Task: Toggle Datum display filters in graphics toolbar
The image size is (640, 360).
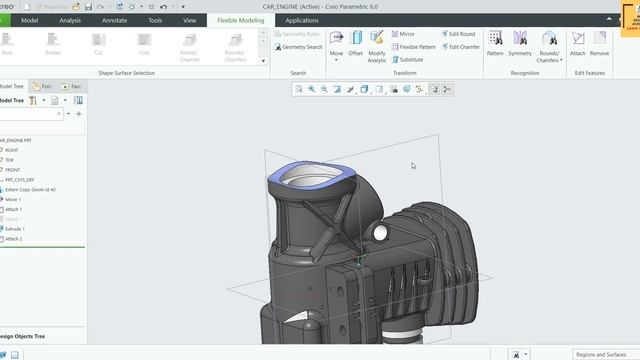Action: click(419, 89)
